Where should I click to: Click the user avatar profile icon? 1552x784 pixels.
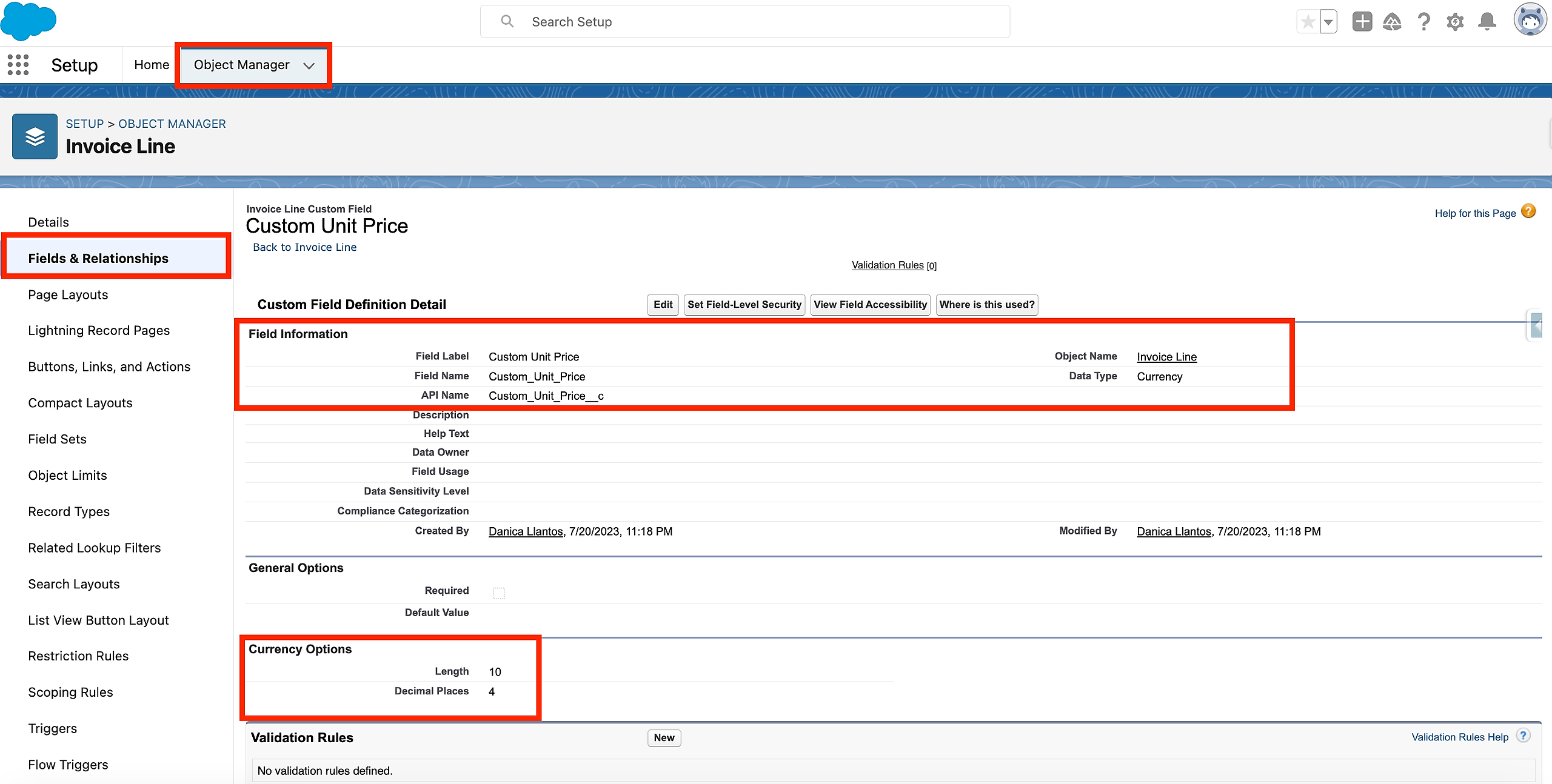point(1530,21)
